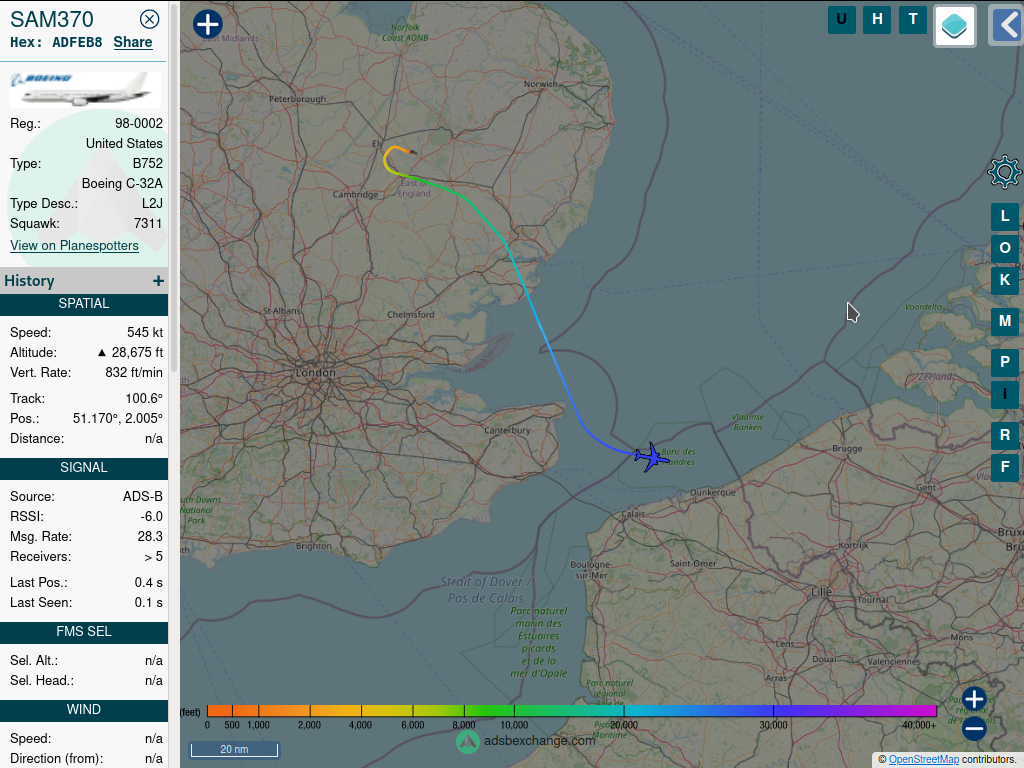Click the London label on map
Screen dimensions: 1024x768
coord(316,373)
